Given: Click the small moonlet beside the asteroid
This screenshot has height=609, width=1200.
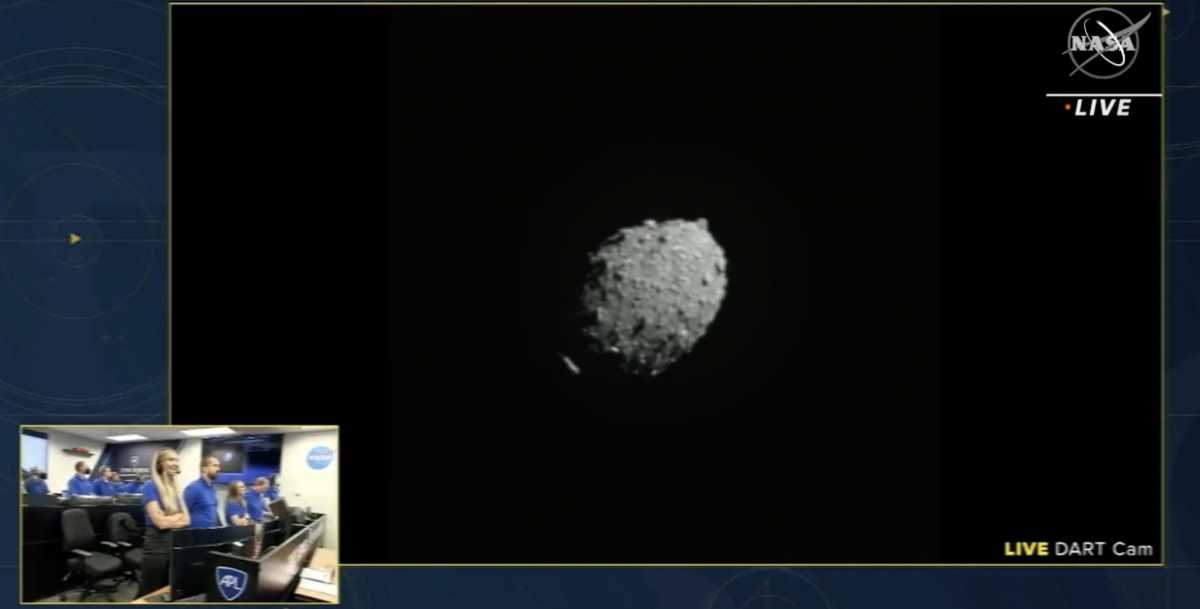Looking at the screenshot, I should pyautogui.click(x=570, y=364).
